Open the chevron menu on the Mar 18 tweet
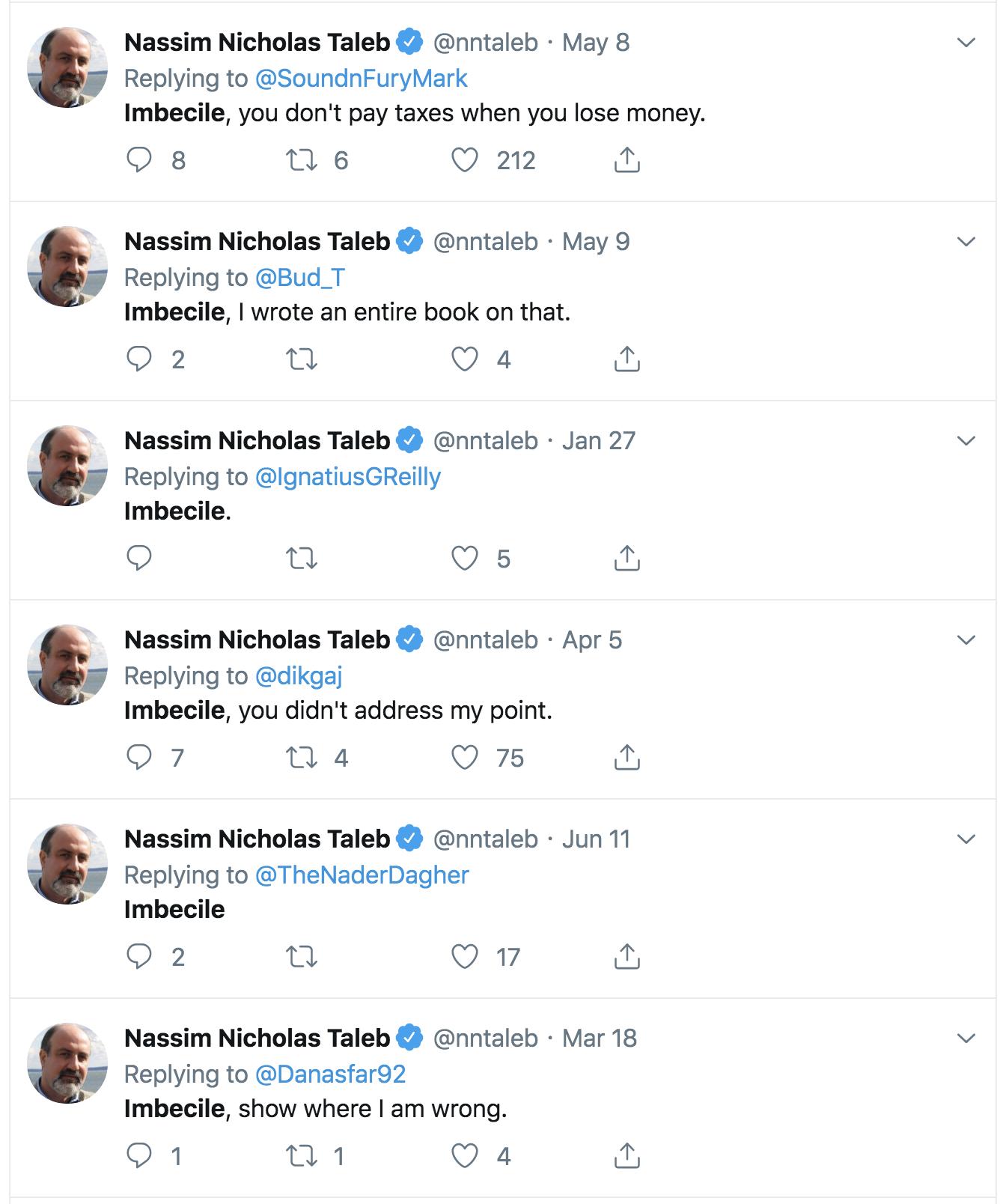 (966, 1039)
